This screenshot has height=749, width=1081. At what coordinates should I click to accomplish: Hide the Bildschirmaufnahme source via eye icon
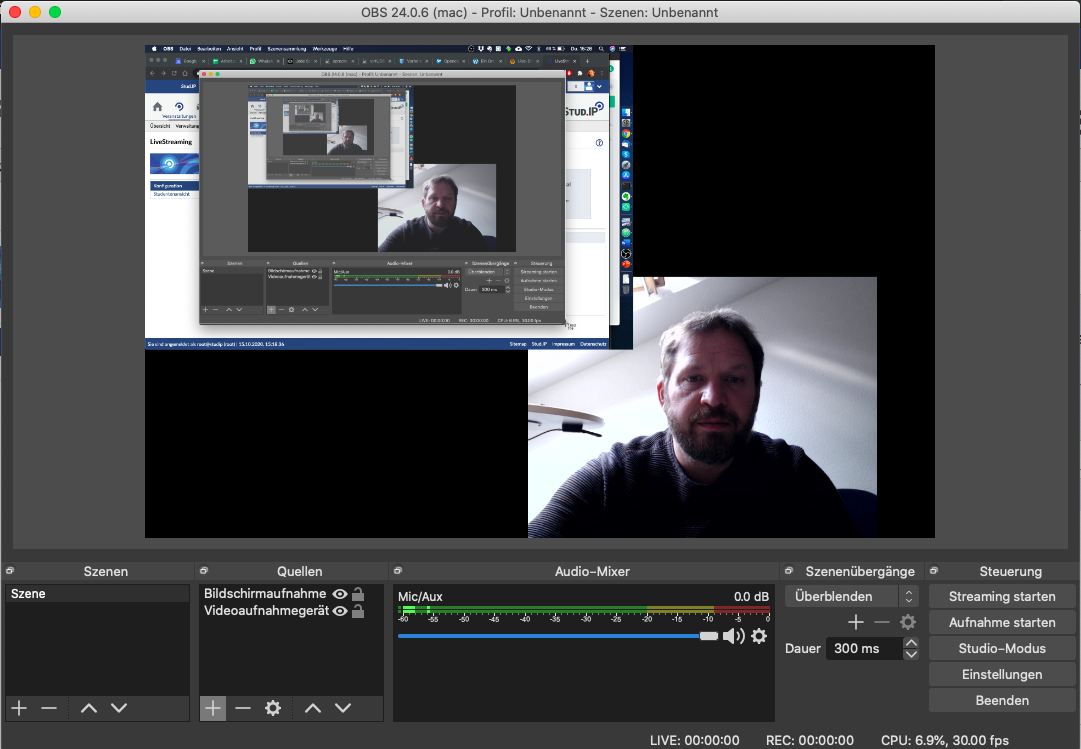point(340,594)
